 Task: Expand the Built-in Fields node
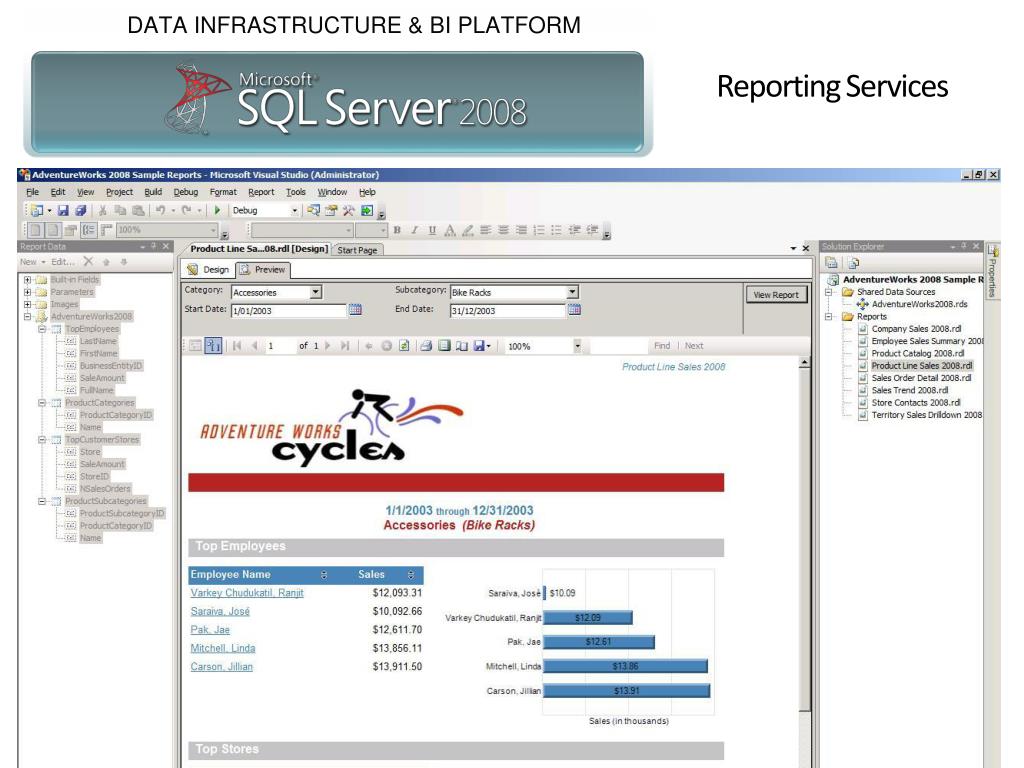[27, 280]
